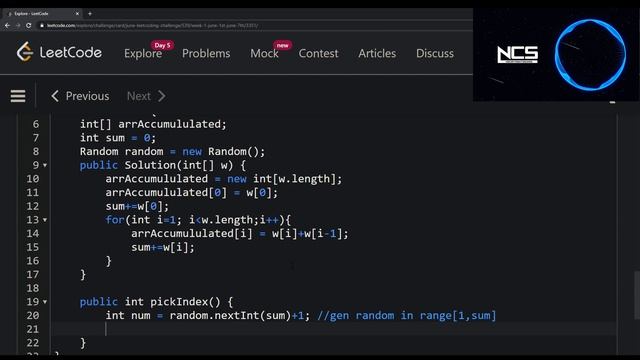Image resolution: width=640 pixels, height=360 pixels.
Task: Select the Explore - LeetCode browser tab
Action: 42,13
